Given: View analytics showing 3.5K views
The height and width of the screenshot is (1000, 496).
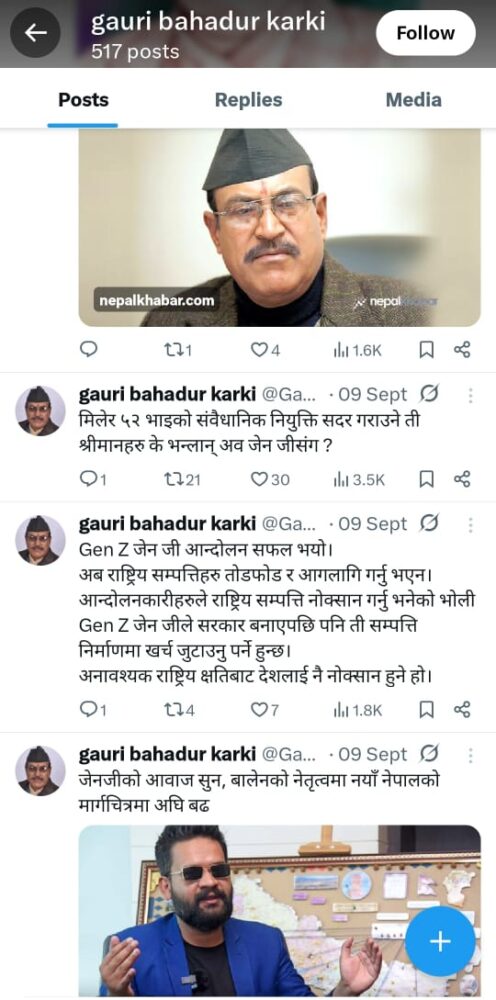Looking at the screenshot, I should [x=358, y=480].
